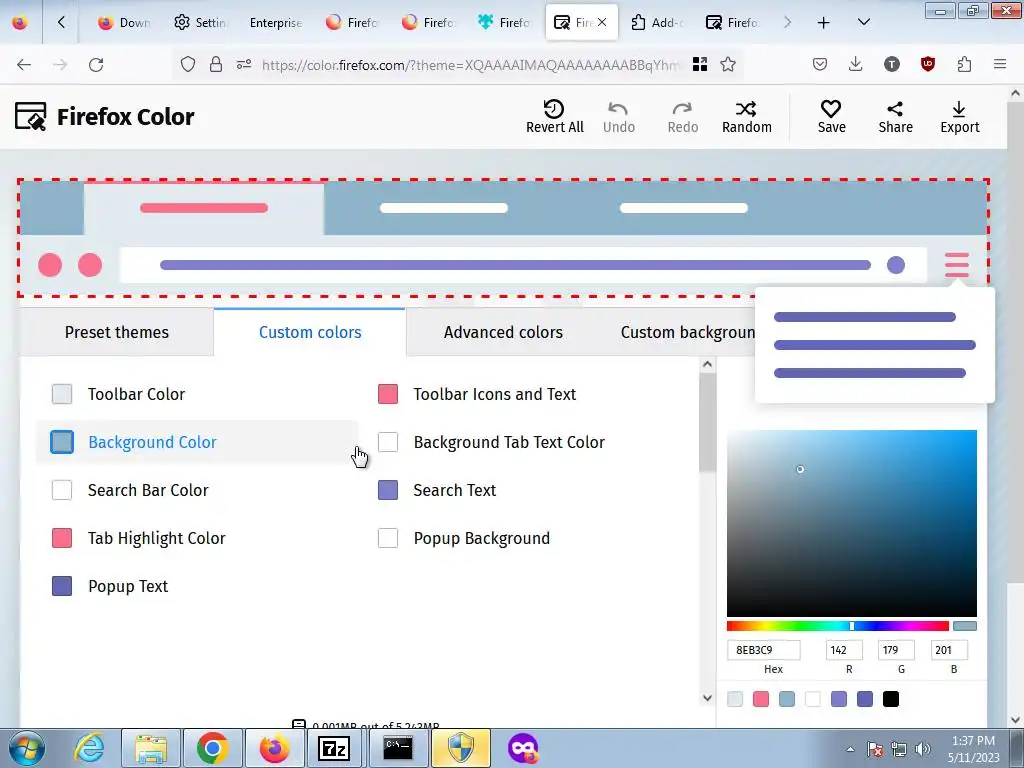
Task: Open site permissions icon in address bar
Action: (x=244, y=65)
